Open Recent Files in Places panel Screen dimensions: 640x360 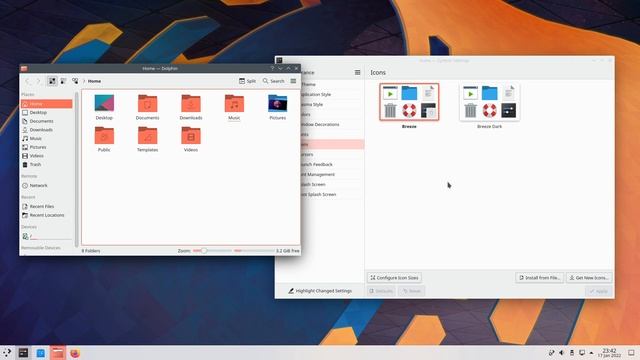click(x=47, y=207)
